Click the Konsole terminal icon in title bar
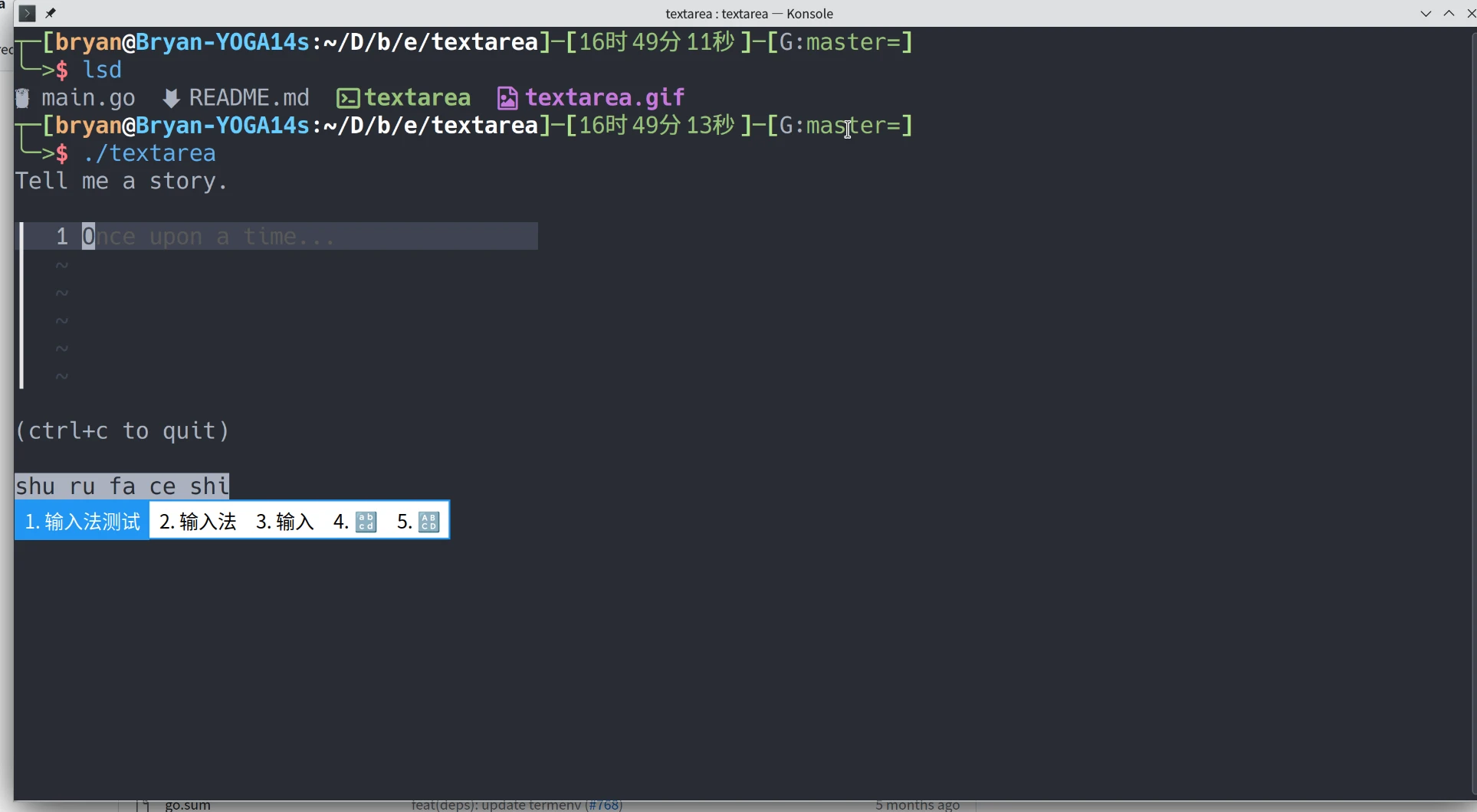 pos(27,13)
